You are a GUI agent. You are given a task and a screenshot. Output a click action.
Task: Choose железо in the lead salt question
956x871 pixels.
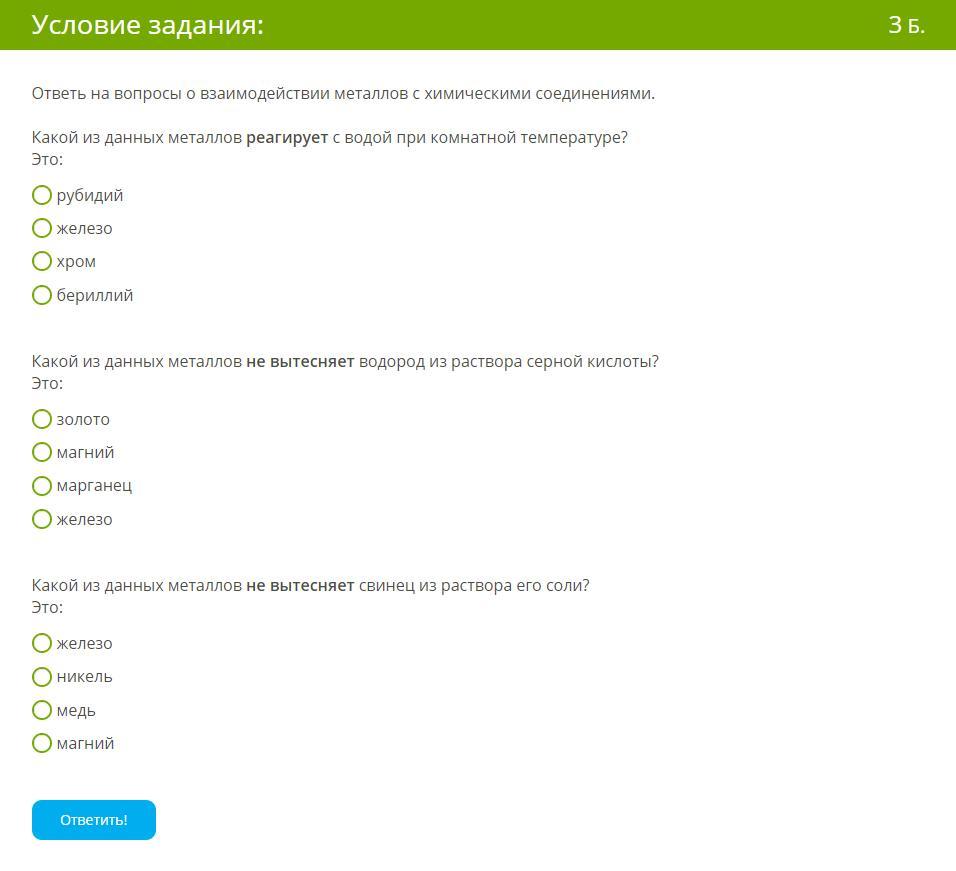tap(42, 643)
